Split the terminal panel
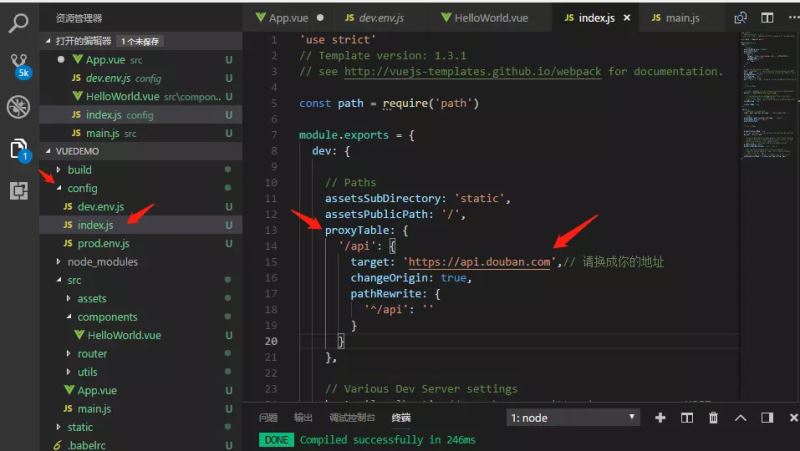The image size is (800, 451). 686,417
